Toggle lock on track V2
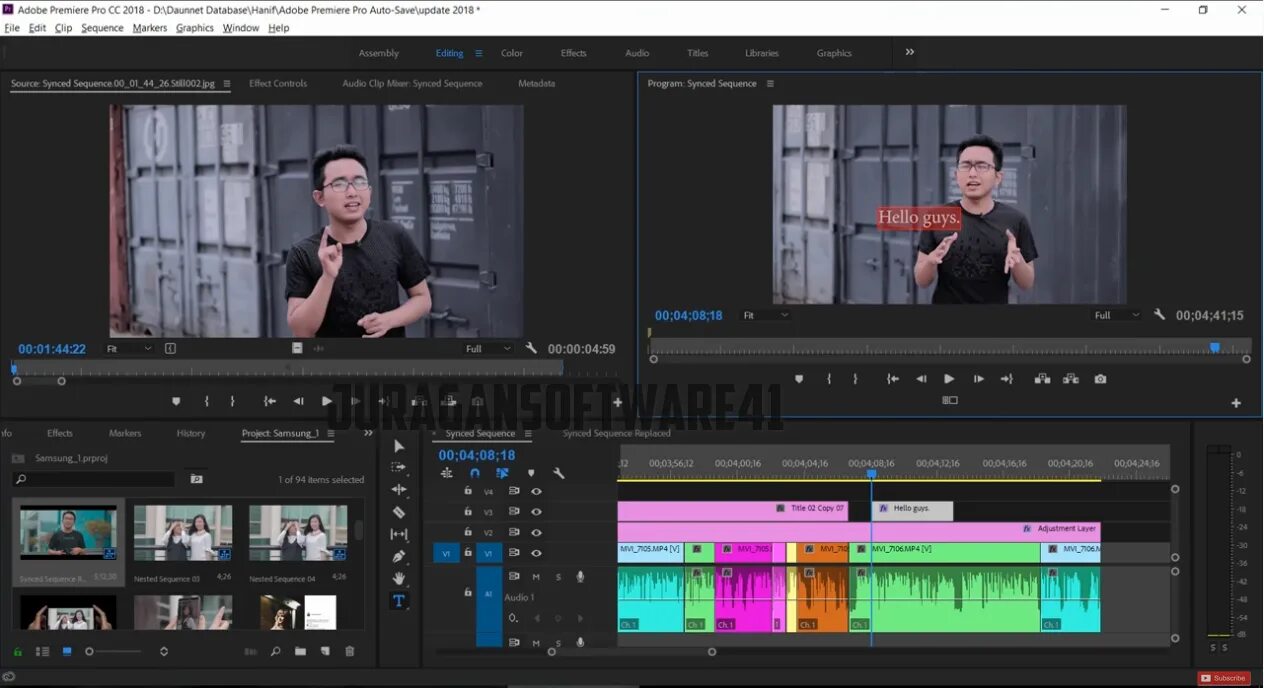Screen dimensions: 1264x688 coord(467,533)
